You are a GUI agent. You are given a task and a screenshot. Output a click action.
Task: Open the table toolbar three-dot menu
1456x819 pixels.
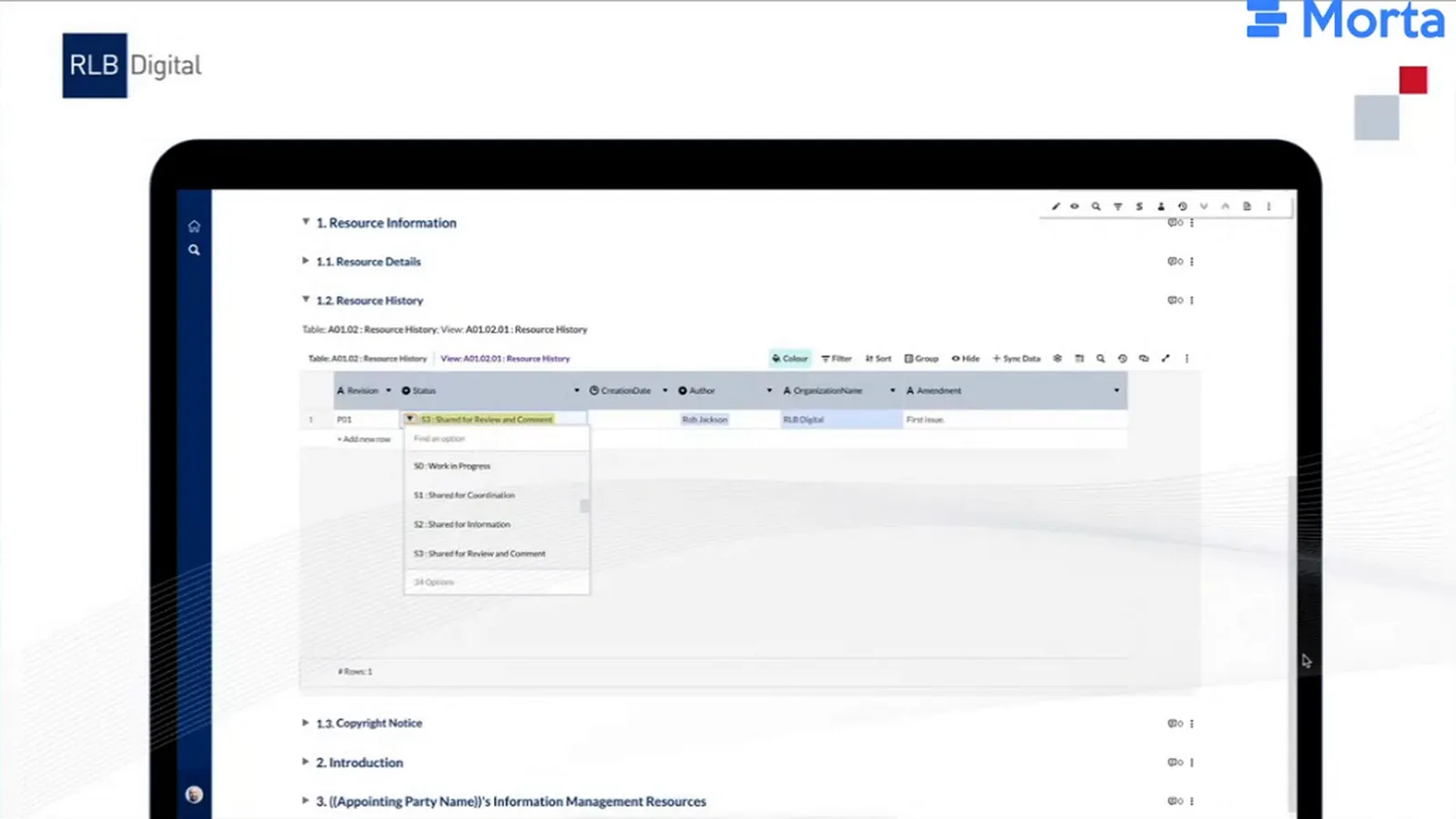[1187, 359]
